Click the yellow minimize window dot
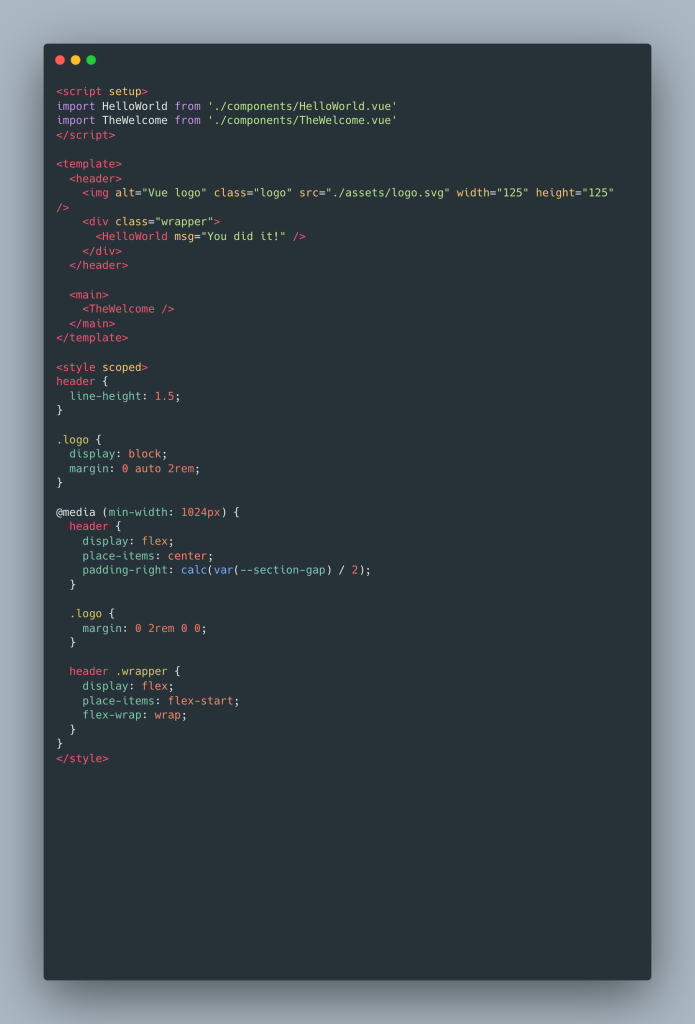 [76, 60]
